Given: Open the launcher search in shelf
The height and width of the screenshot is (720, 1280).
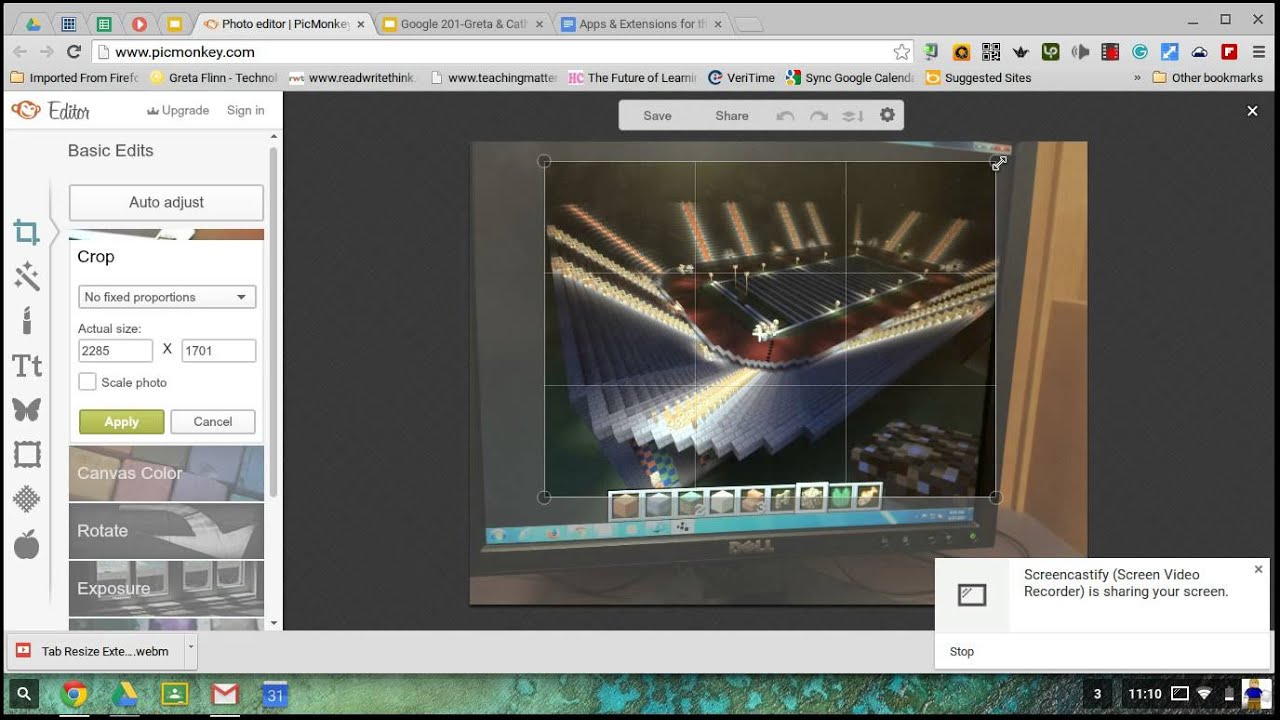Looking at the screenshot, I should [24, 693].
